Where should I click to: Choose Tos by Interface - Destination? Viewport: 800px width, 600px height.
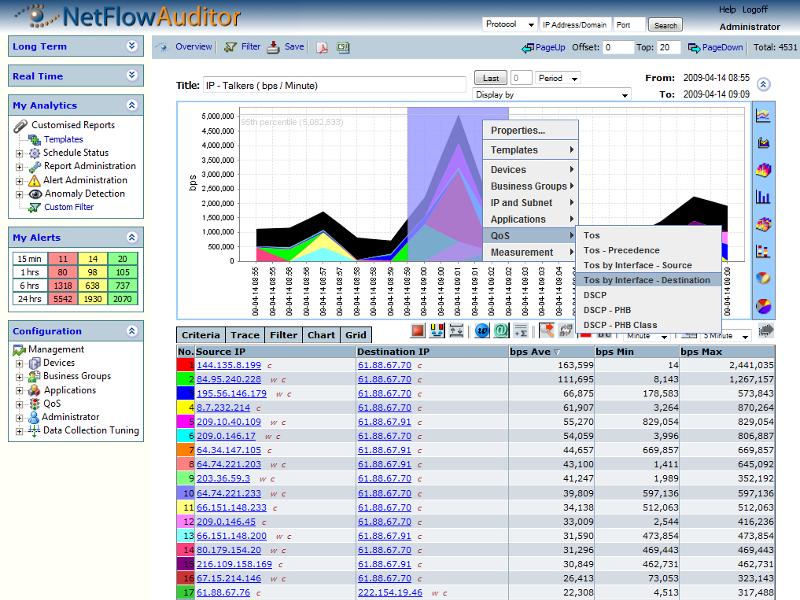point(648,280)
